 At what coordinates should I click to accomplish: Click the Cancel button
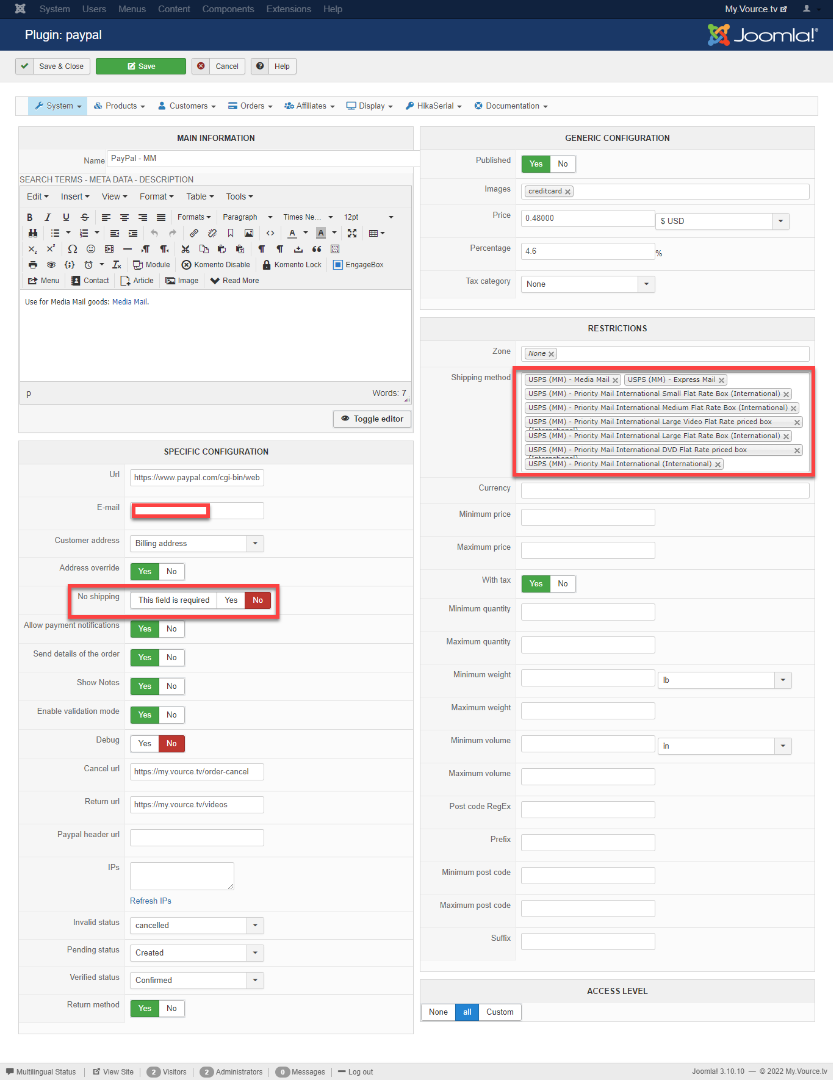(218, 67)
